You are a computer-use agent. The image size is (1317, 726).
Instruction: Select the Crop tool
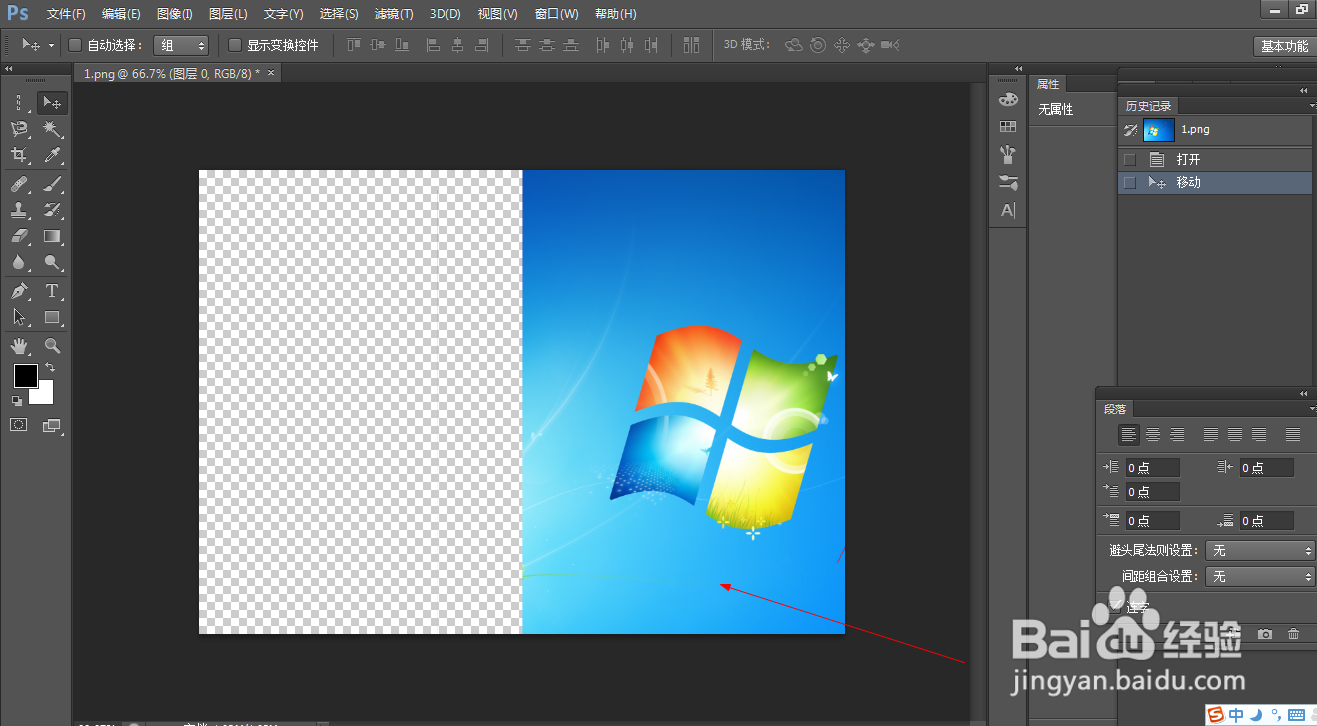coord(19,155)
